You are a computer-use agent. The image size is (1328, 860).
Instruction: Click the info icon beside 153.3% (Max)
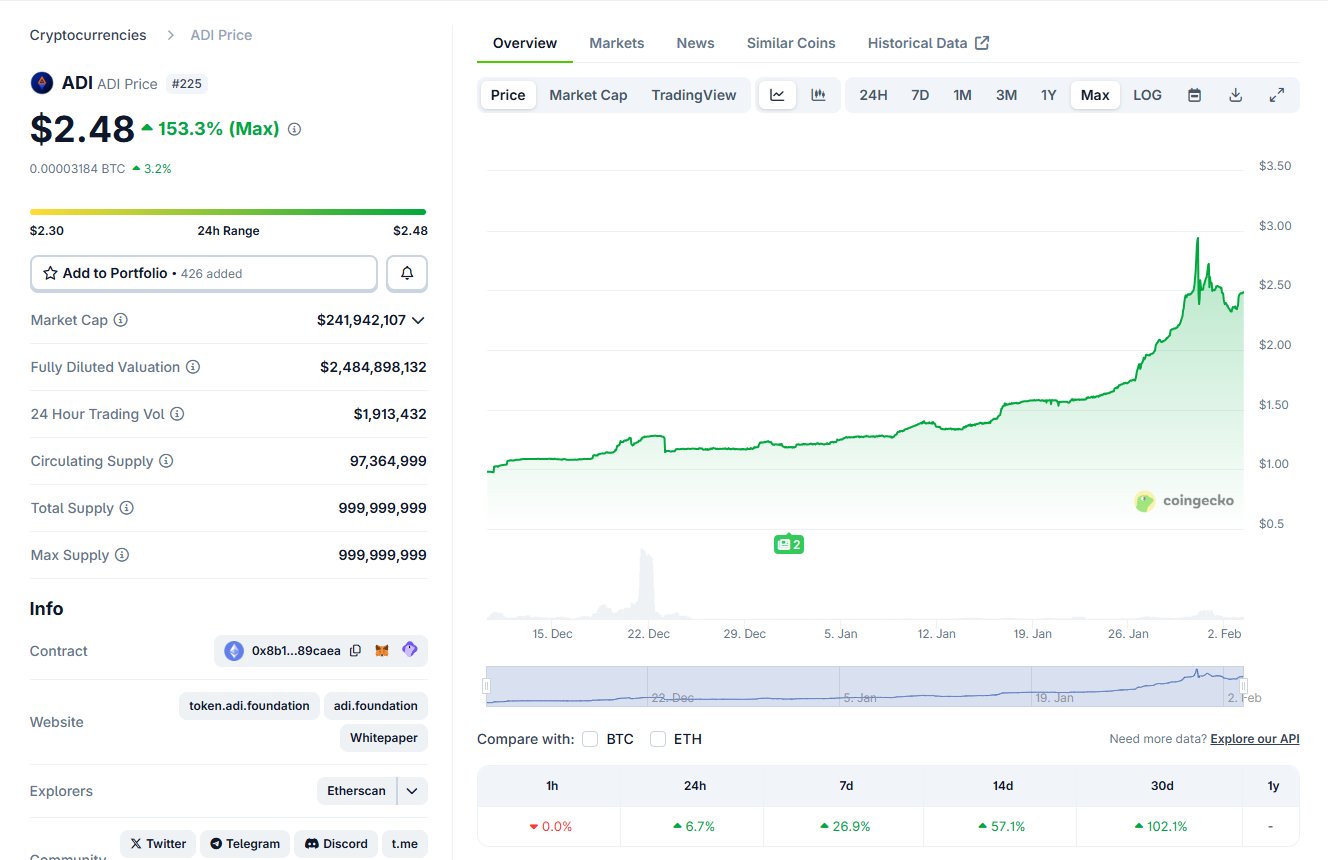point(294,129)
